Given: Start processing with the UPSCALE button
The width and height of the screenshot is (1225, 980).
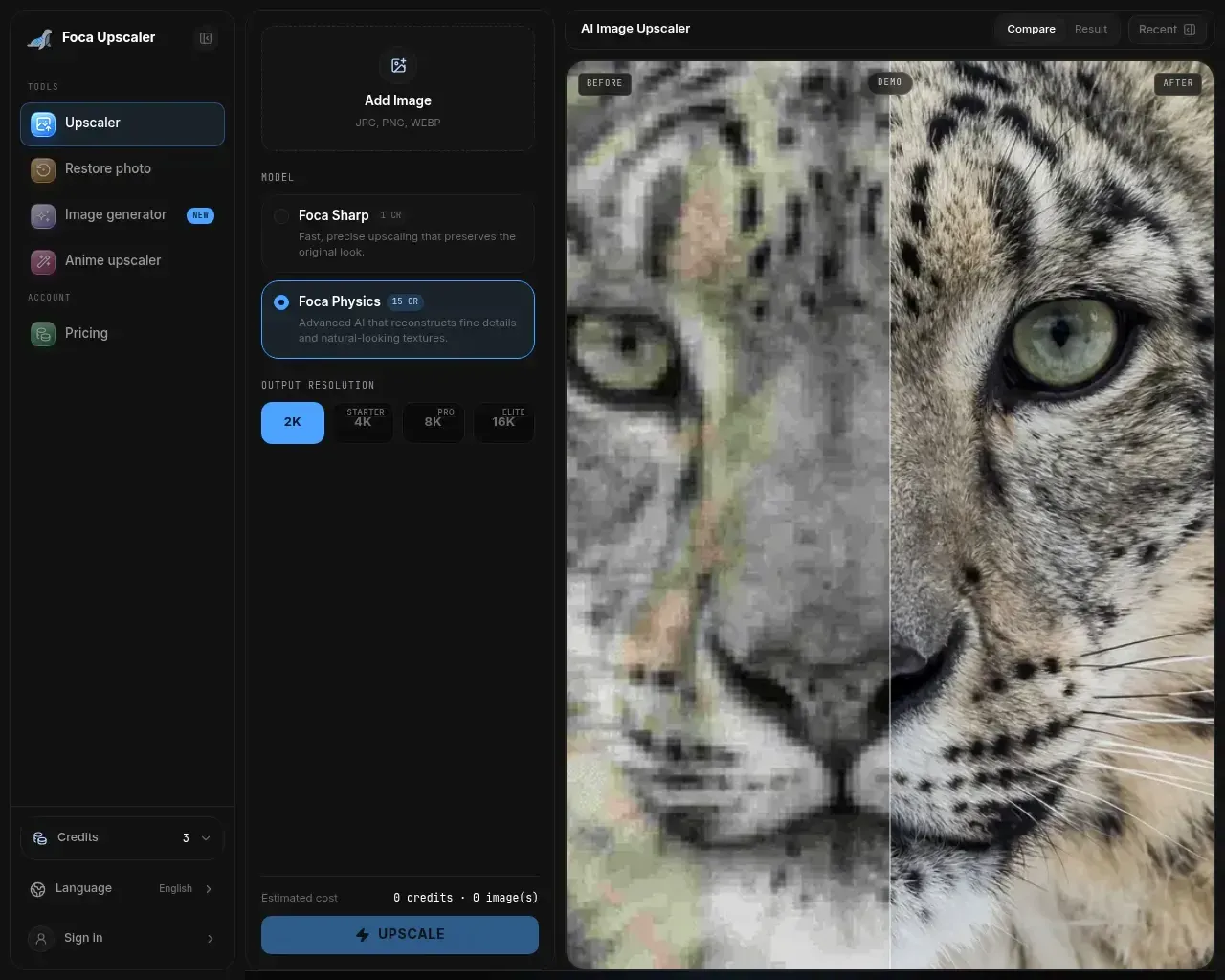Looking at the screenshot, I should pyautogui.click(x=400, y=935).
